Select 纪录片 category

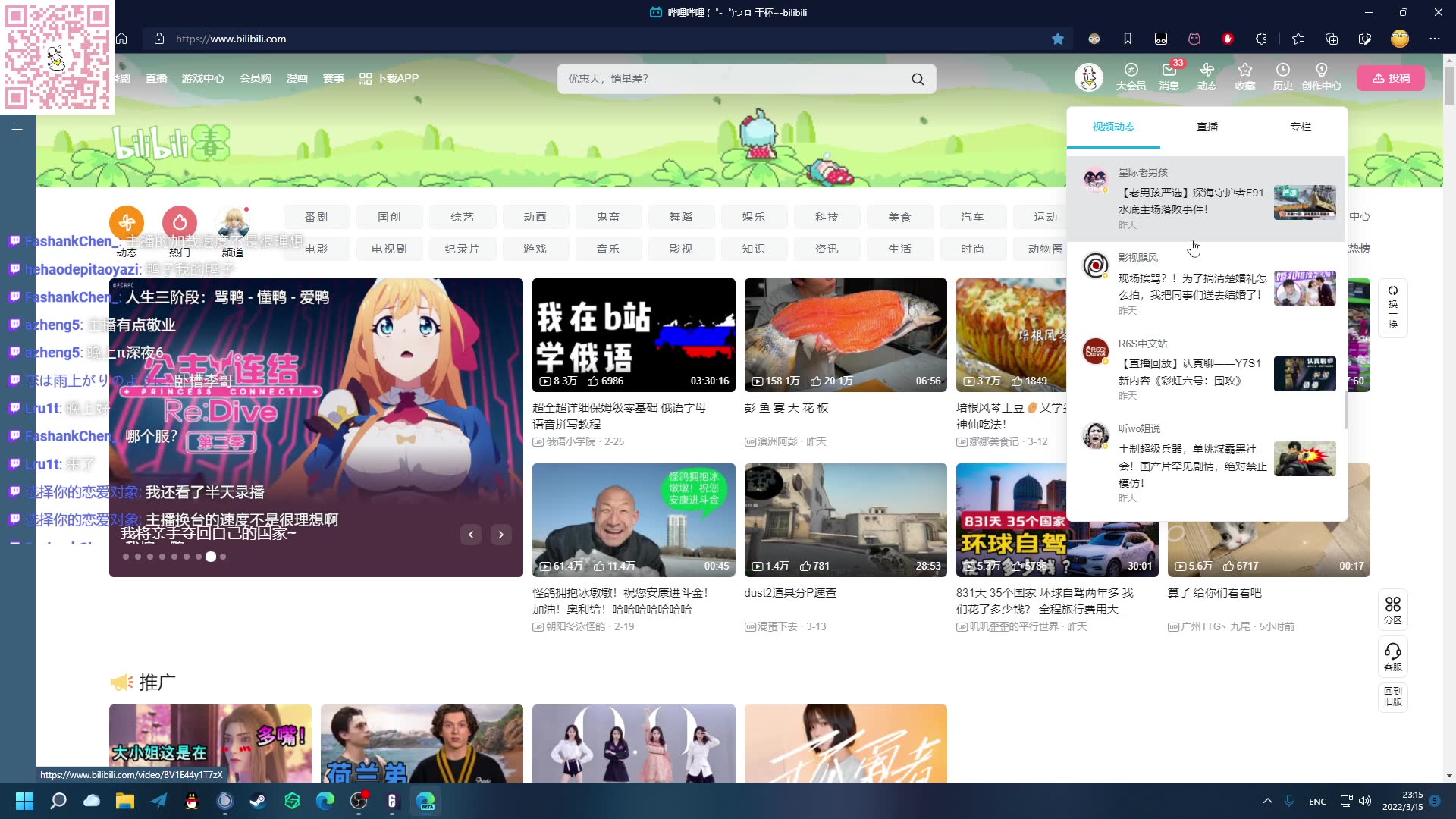[x=462, y=249]
